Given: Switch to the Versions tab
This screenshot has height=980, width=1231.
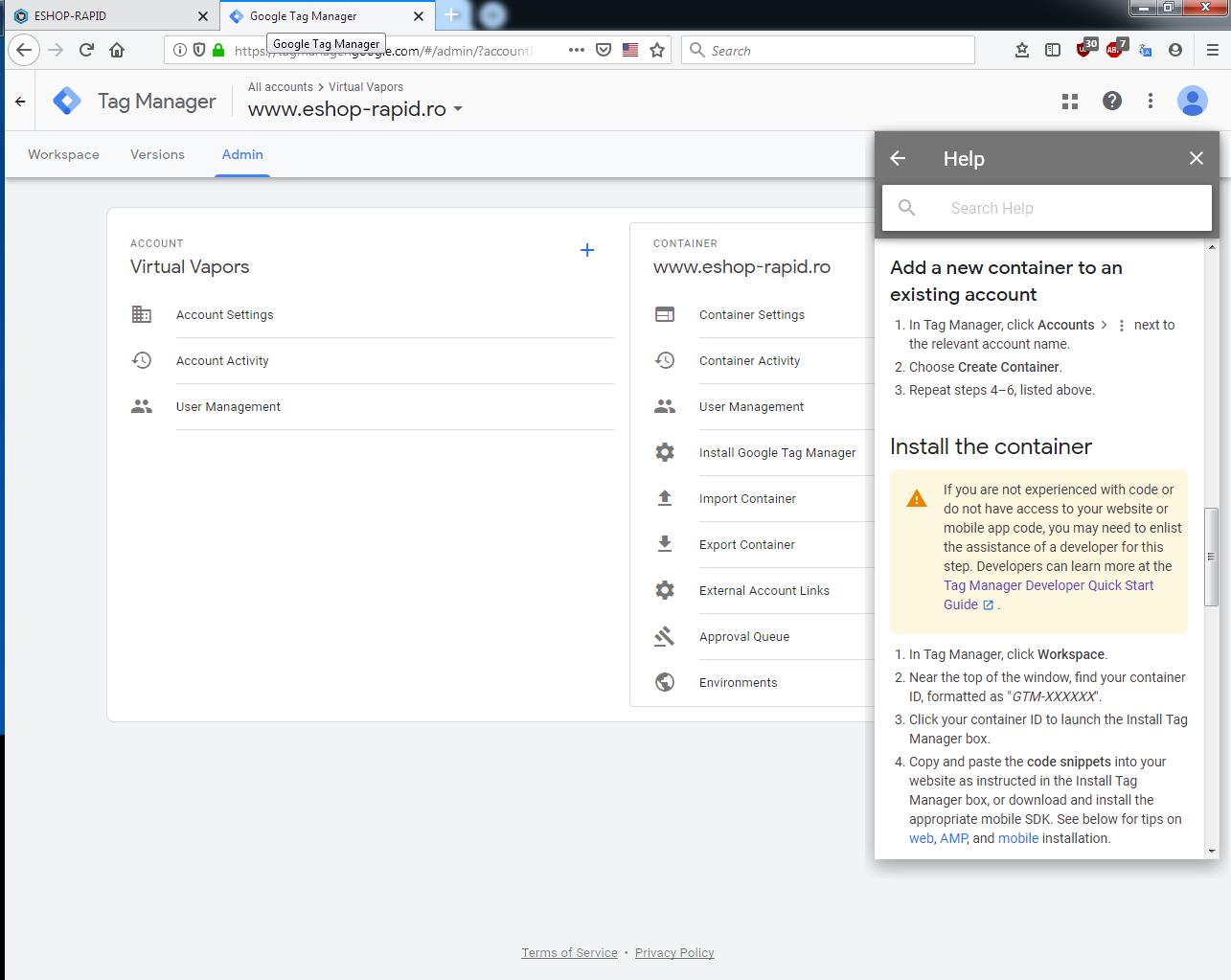Looking at the screenshot, I should click(157, 154).
